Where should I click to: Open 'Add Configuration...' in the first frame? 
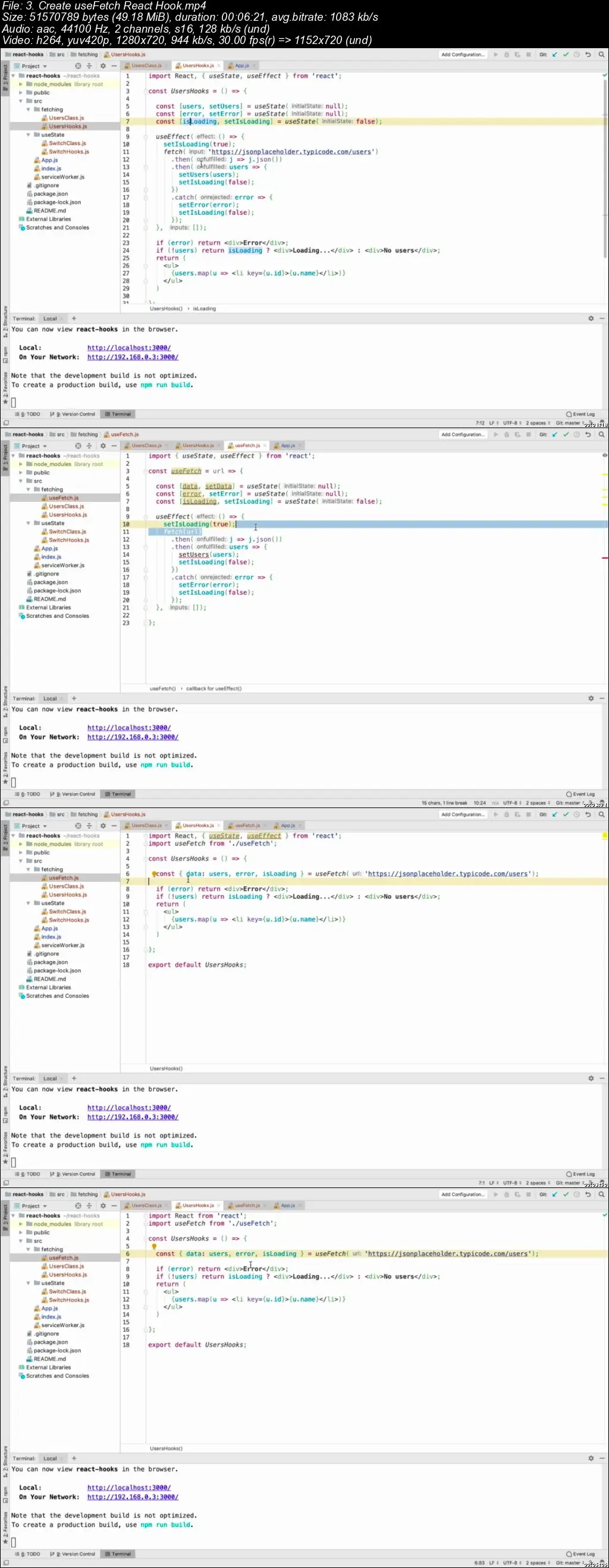(463, 55)
